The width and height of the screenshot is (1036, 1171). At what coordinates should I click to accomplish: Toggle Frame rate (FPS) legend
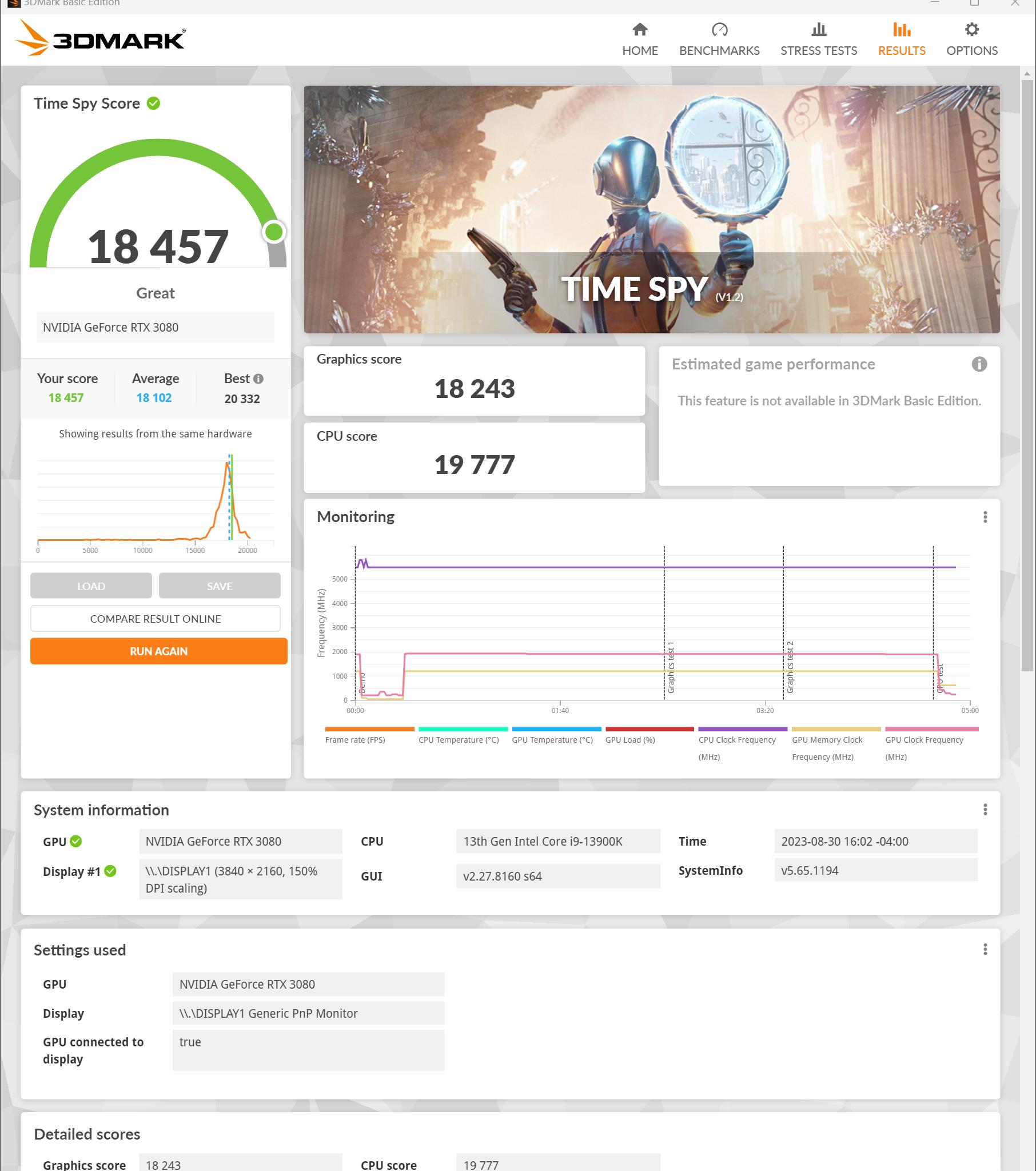(369, 736)
